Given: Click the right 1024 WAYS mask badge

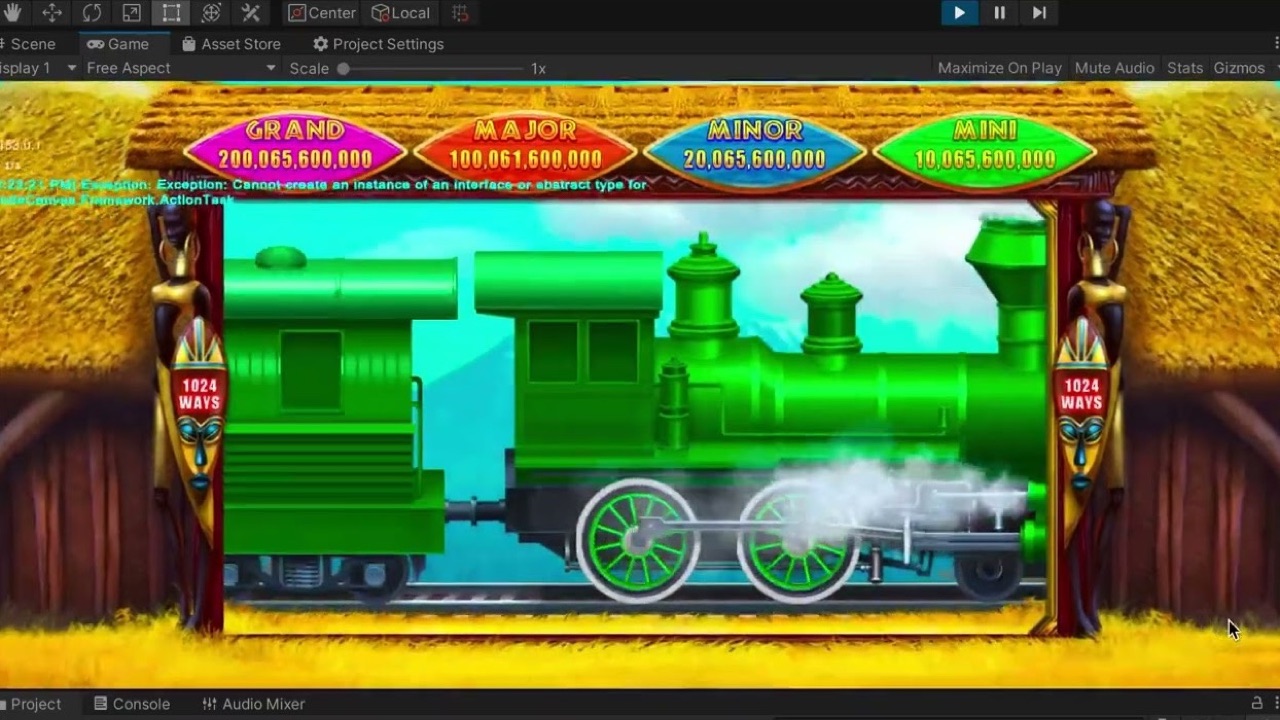Looking at the screenshot, I should coord(1081,394).
